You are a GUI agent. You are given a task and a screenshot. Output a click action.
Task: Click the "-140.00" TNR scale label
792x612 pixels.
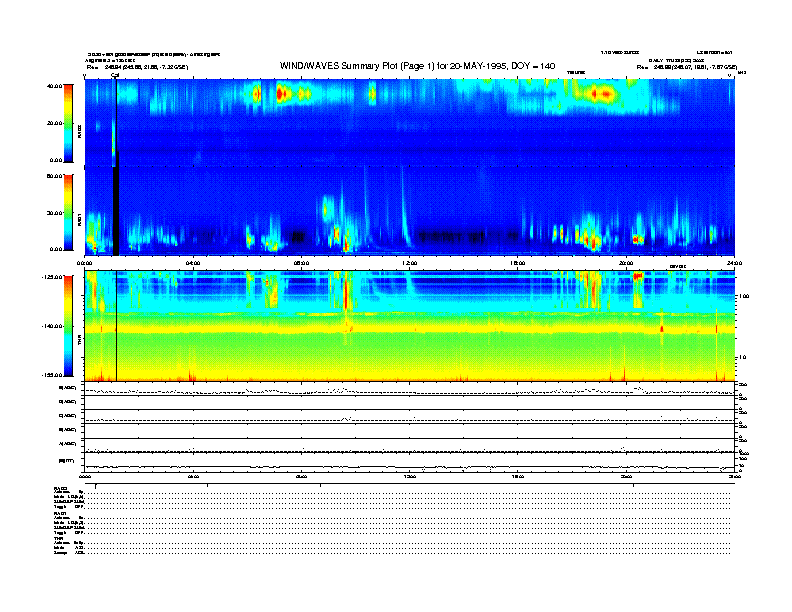53,326
